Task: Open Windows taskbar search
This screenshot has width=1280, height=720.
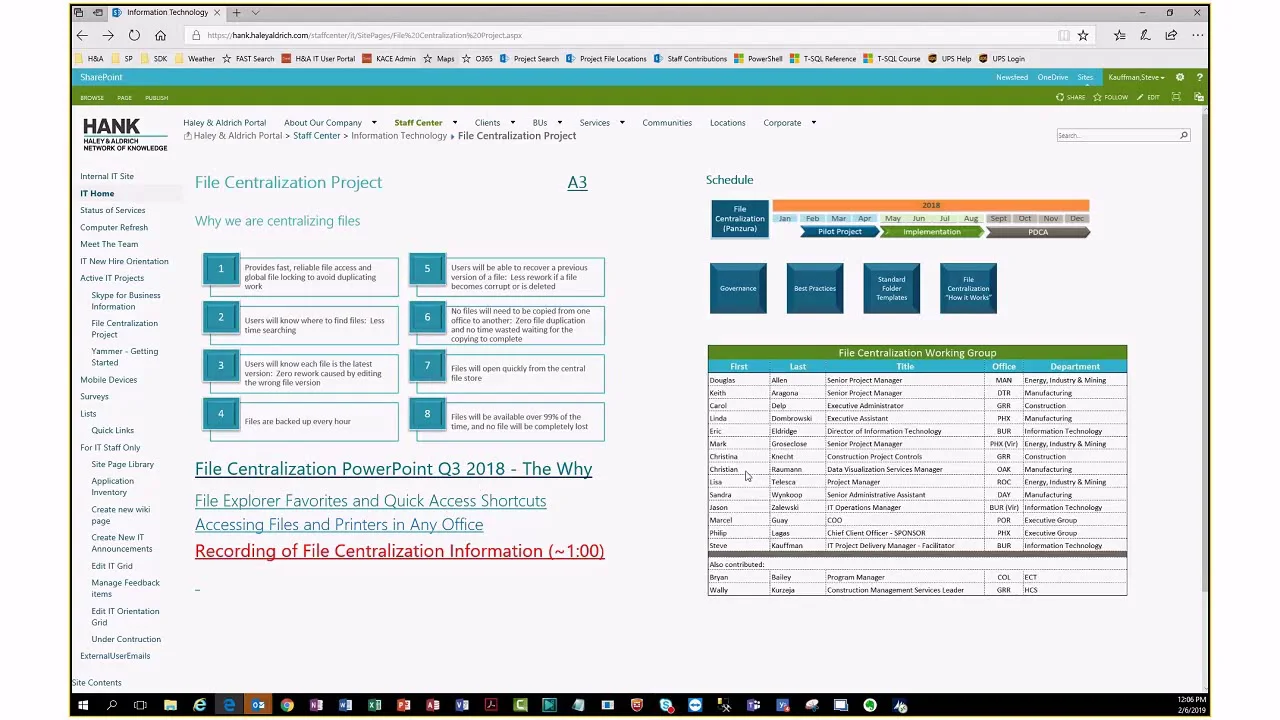Action: pos(112,705)
